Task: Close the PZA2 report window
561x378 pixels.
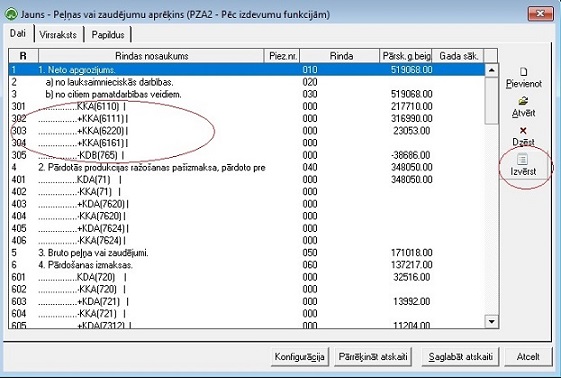Action: click(x=540, y=14)
